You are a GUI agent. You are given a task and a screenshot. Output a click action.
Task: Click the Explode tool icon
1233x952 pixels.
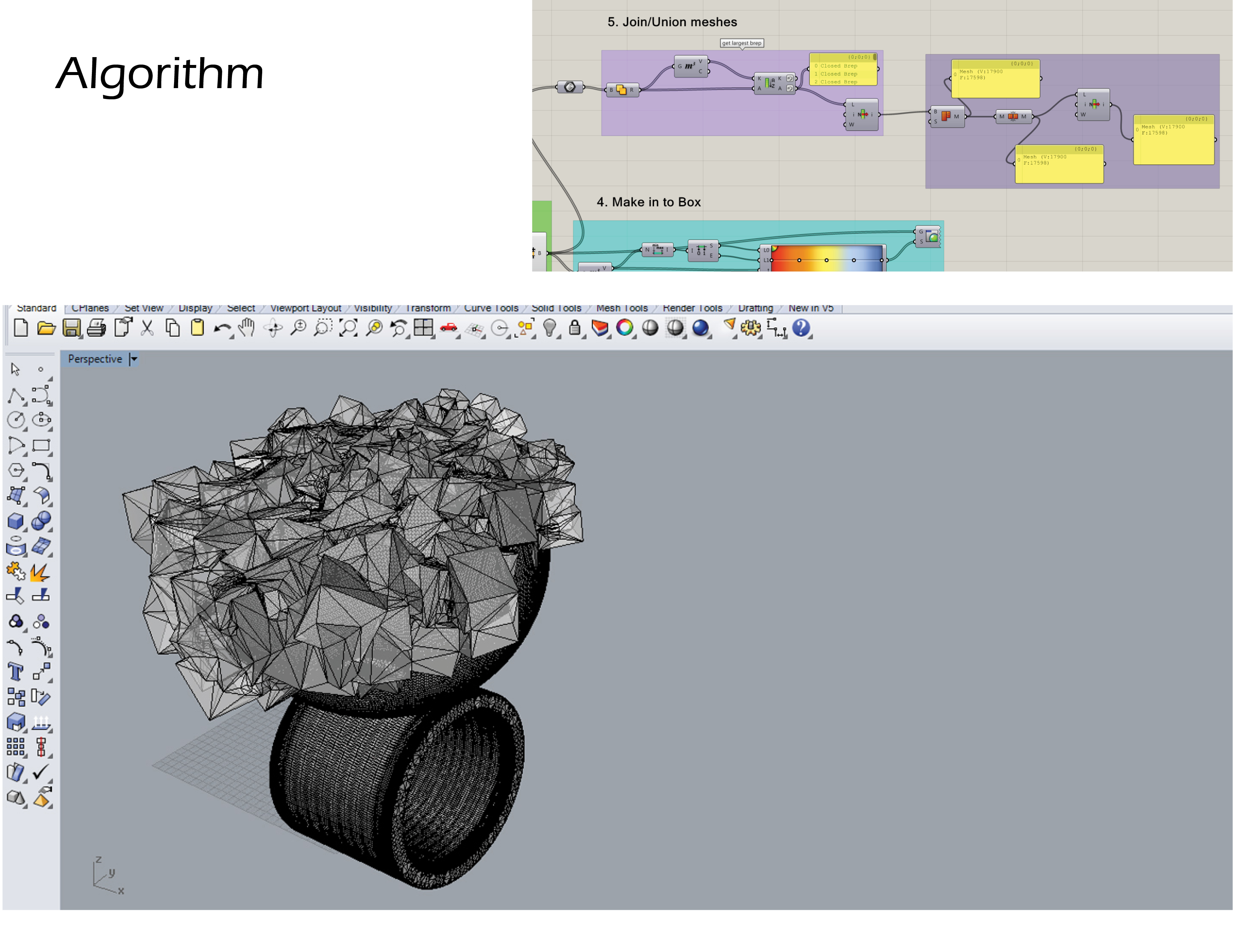pos(40,573)
